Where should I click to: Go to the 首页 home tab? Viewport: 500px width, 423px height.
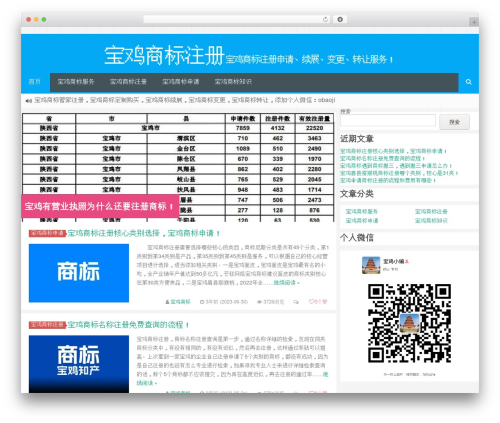35,82
